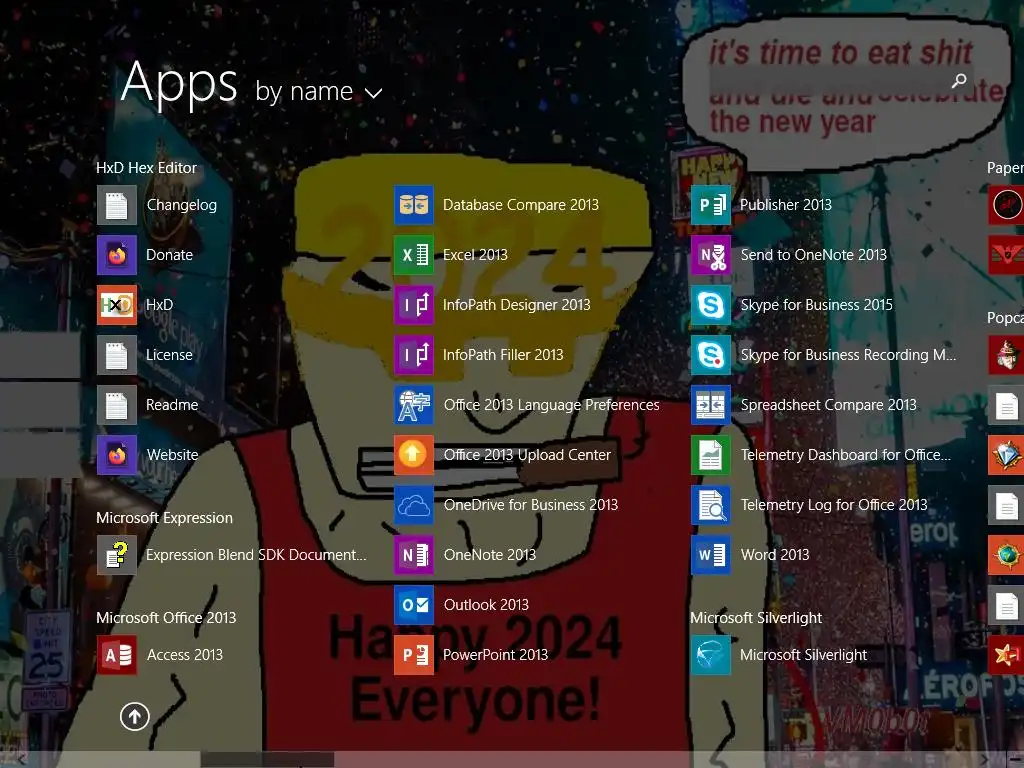Click the search magnifier icon
The image size is (1024, 768).
click(959, 81)
